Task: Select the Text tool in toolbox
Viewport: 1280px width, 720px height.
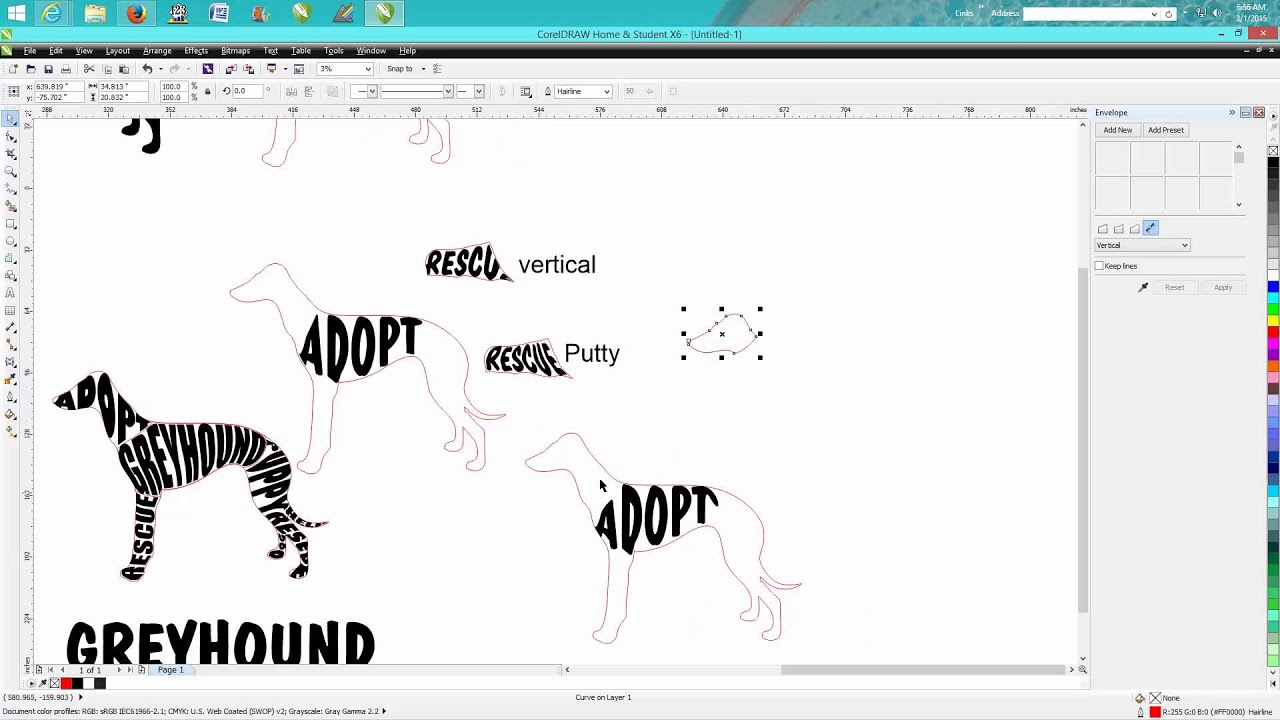Action: [11, 293]
